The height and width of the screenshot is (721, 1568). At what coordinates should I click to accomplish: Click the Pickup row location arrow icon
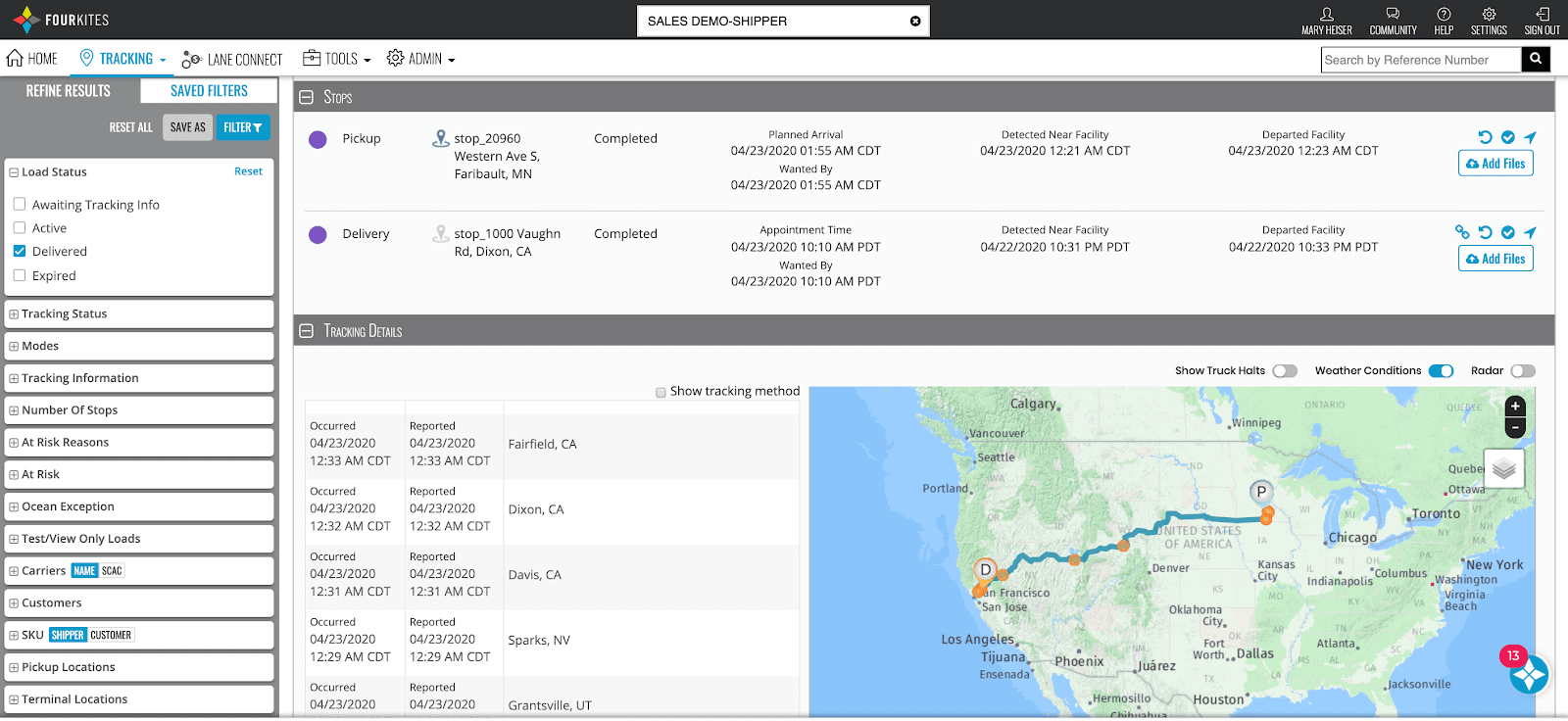tap(1530, 137)
